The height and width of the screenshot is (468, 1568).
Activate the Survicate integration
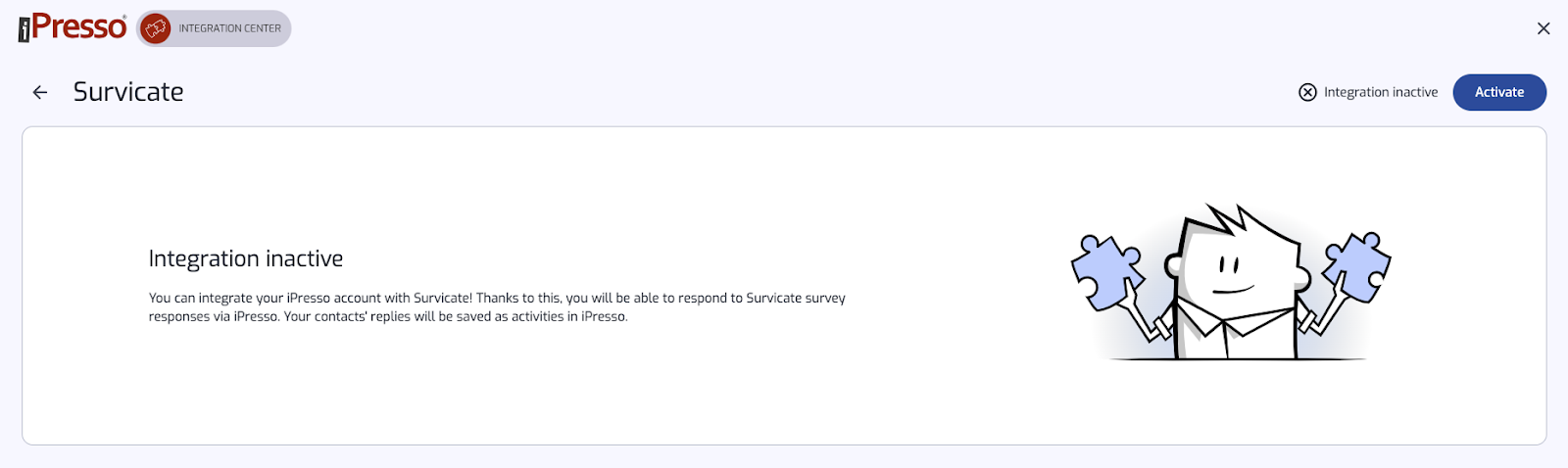pos(1499,92)
